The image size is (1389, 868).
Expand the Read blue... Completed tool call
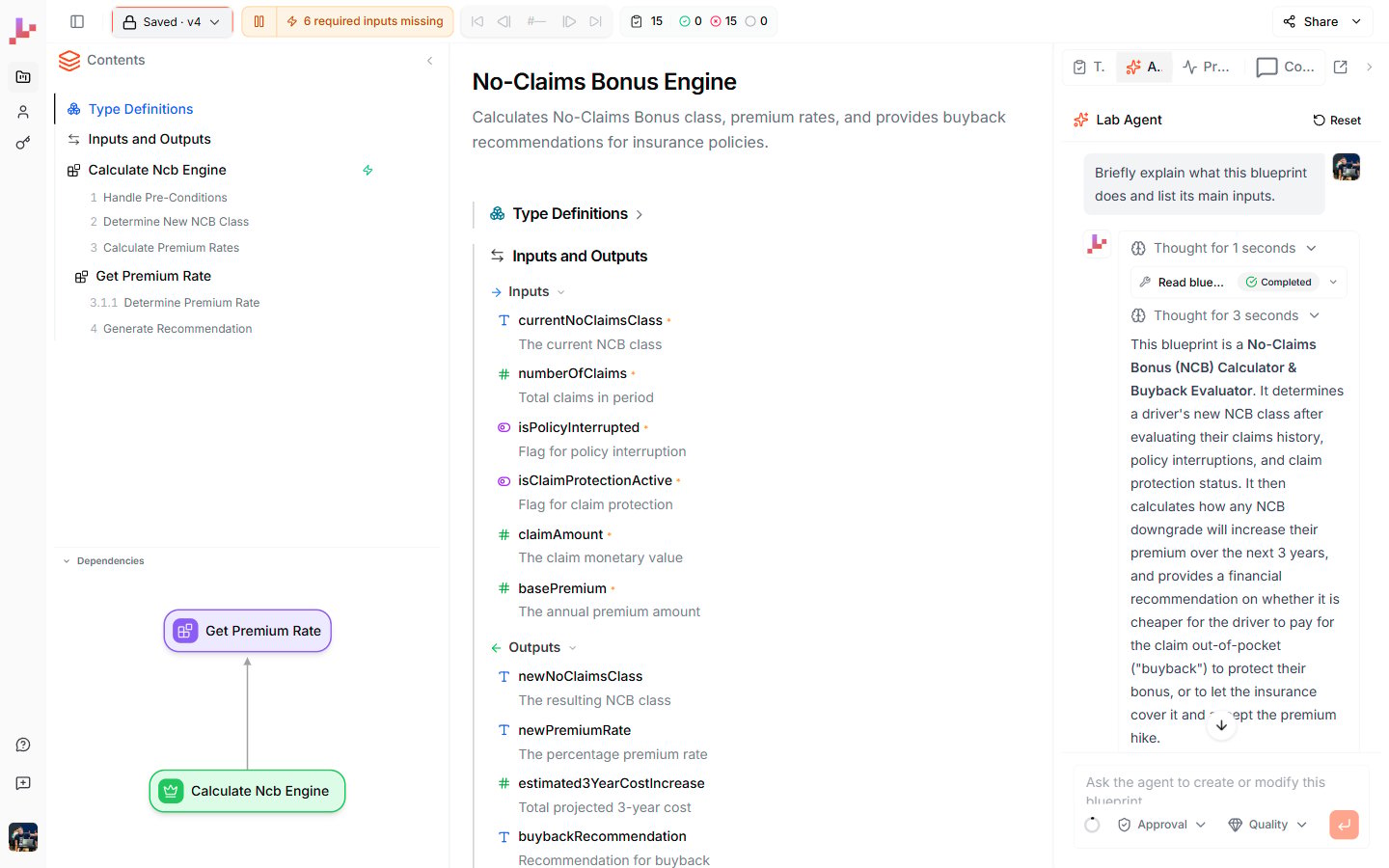tap(1239, 283)
